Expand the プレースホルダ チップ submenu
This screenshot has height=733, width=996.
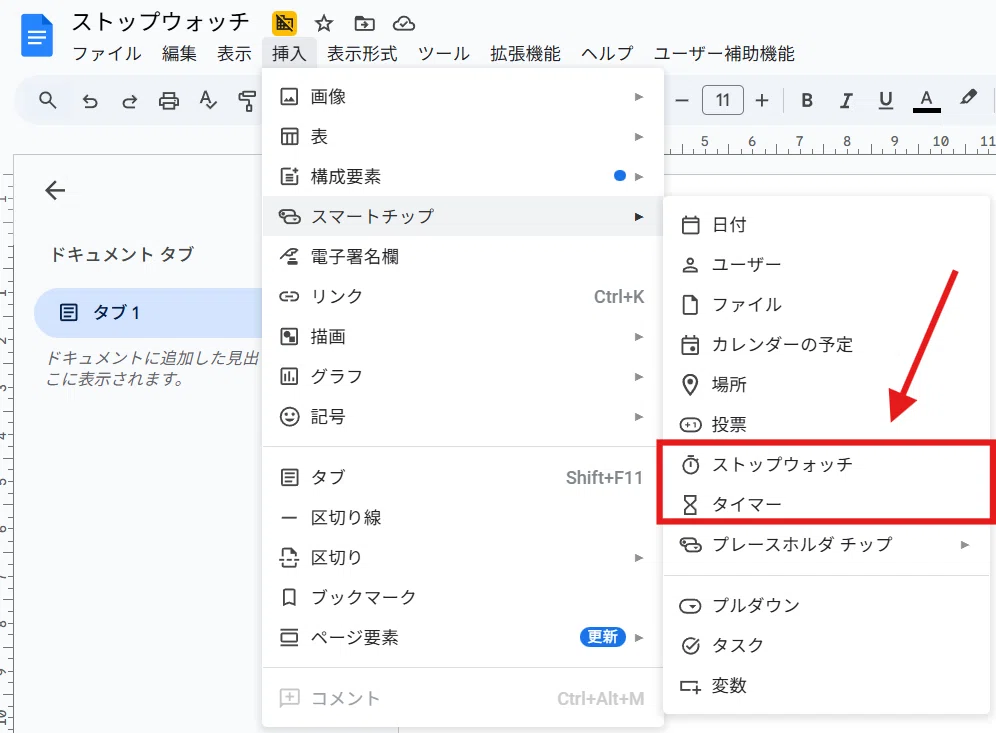click(826, 544)
